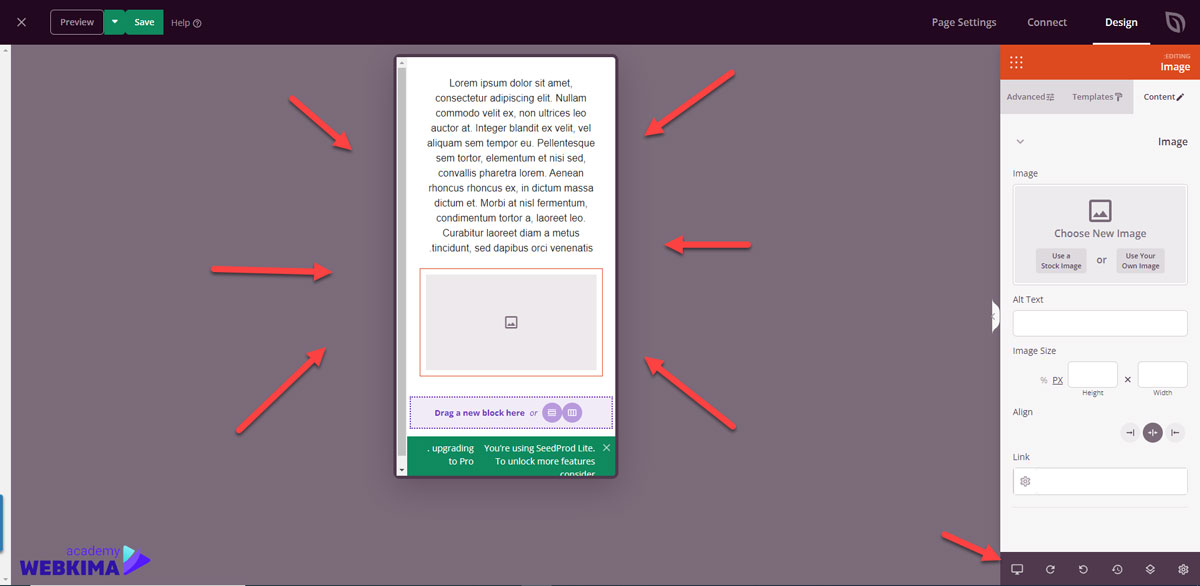Viewport: 1200px width, 586px height.
Task: Focus the Alt Text input field
Action: click(1100, 323)
